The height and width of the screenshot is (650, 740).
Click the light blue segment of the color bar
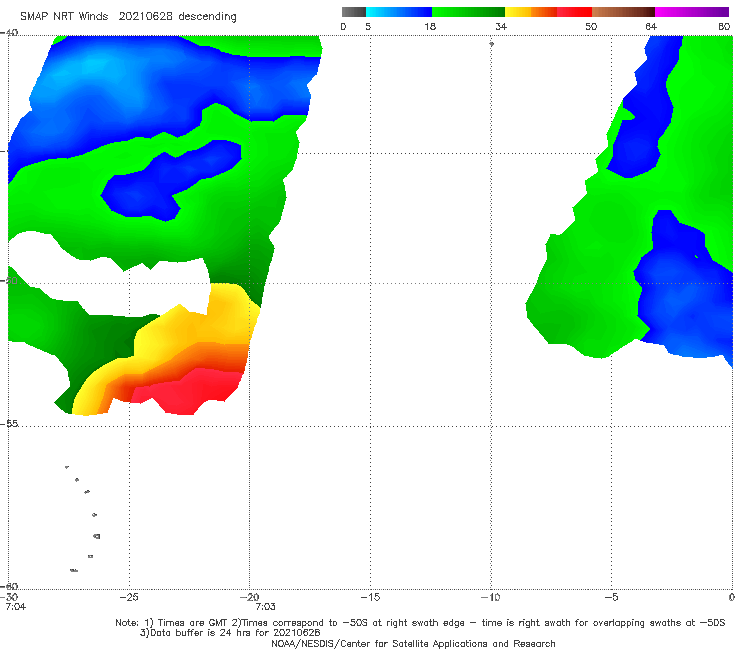click(x=399, y=12)
